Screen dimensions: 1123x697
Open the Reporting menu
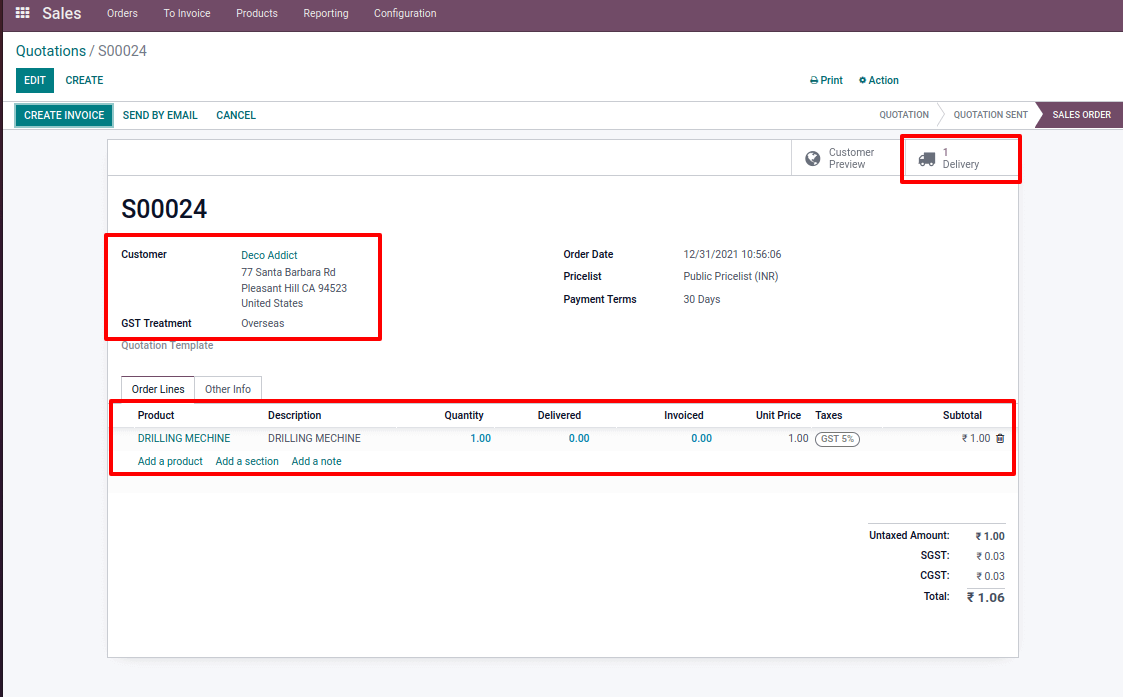tap(326, 13)
